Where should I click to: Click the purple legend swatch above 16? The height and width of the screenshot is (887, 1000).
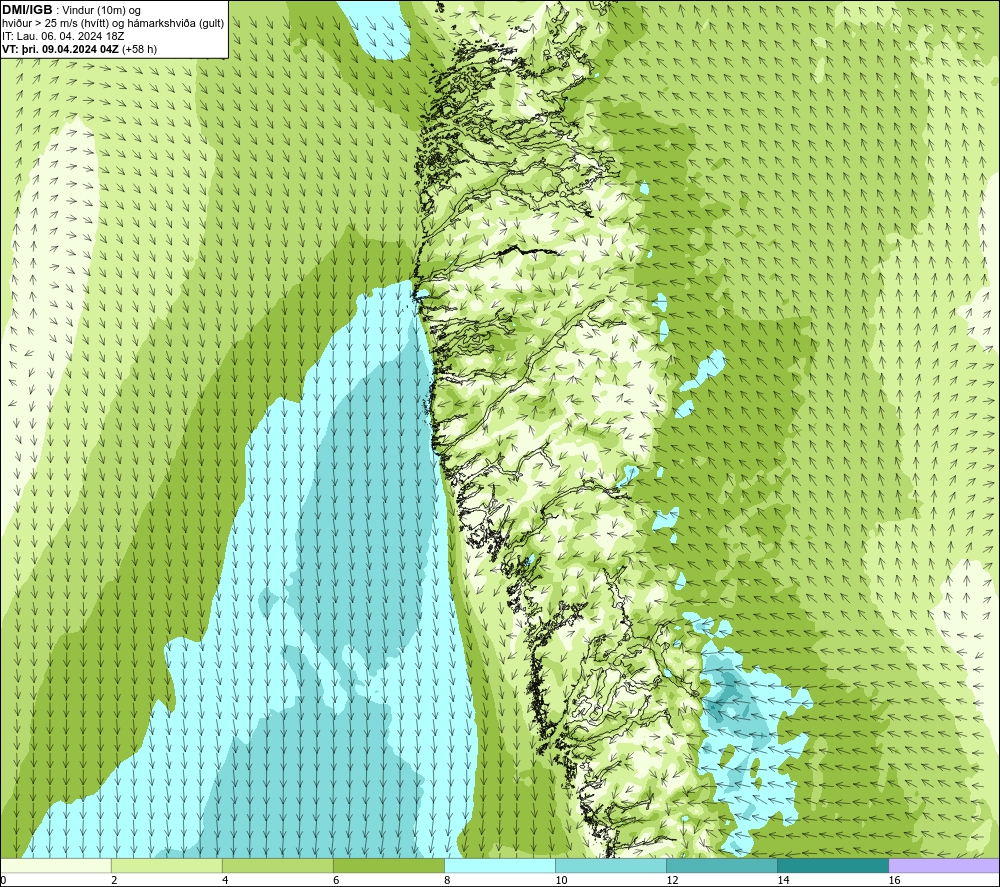pyautogui.click(x=944, y=865)
